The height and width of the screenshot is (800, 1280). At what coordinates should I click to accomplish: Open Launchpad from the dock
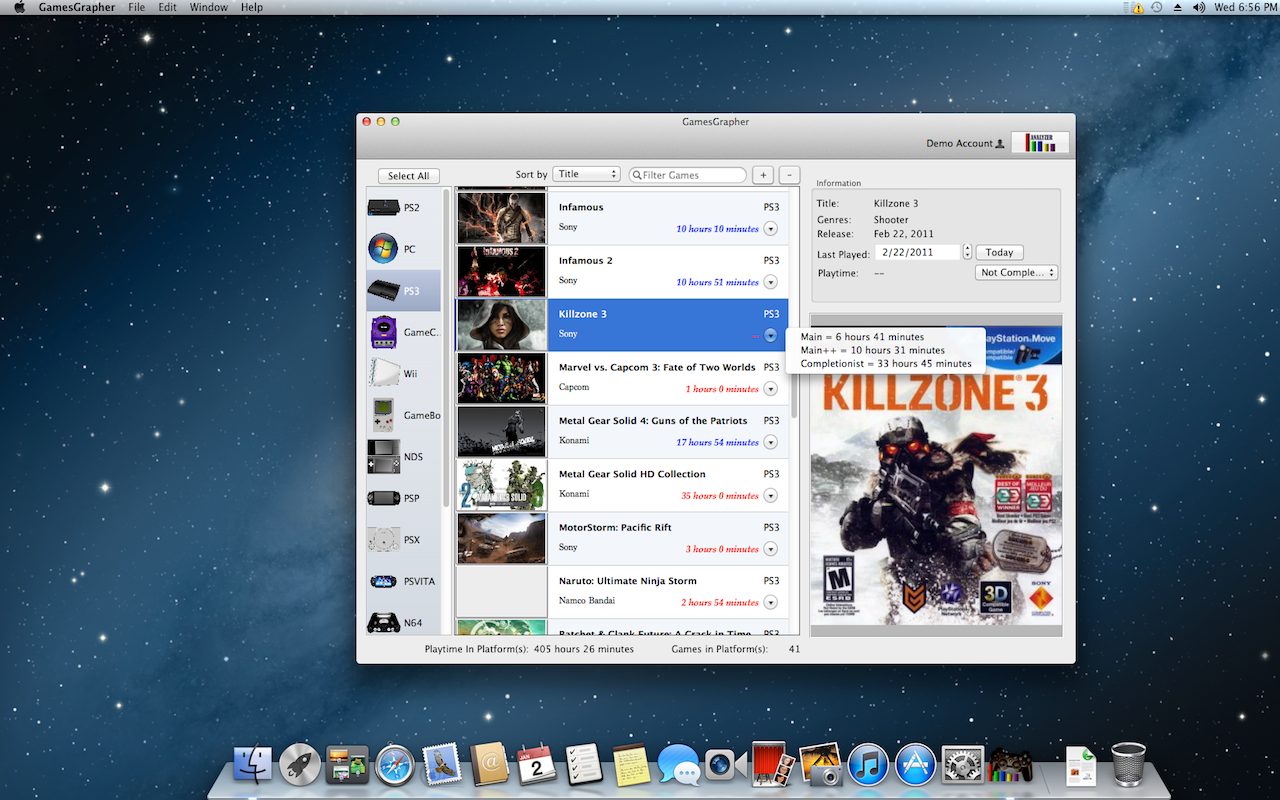[x=299, y=766]
